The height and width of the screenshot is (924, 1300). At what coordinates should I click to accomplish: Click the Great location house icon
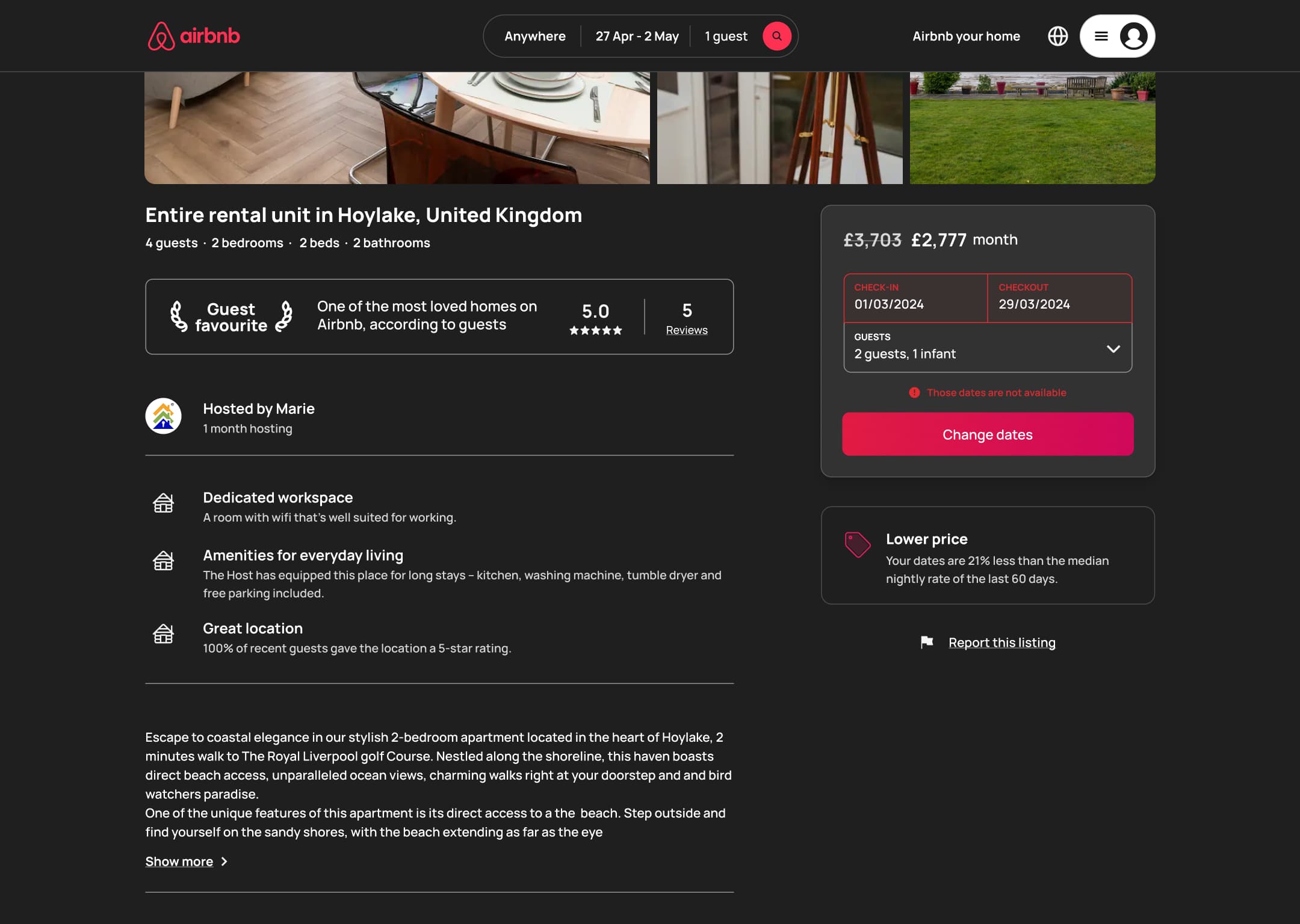tap(163, 633)
